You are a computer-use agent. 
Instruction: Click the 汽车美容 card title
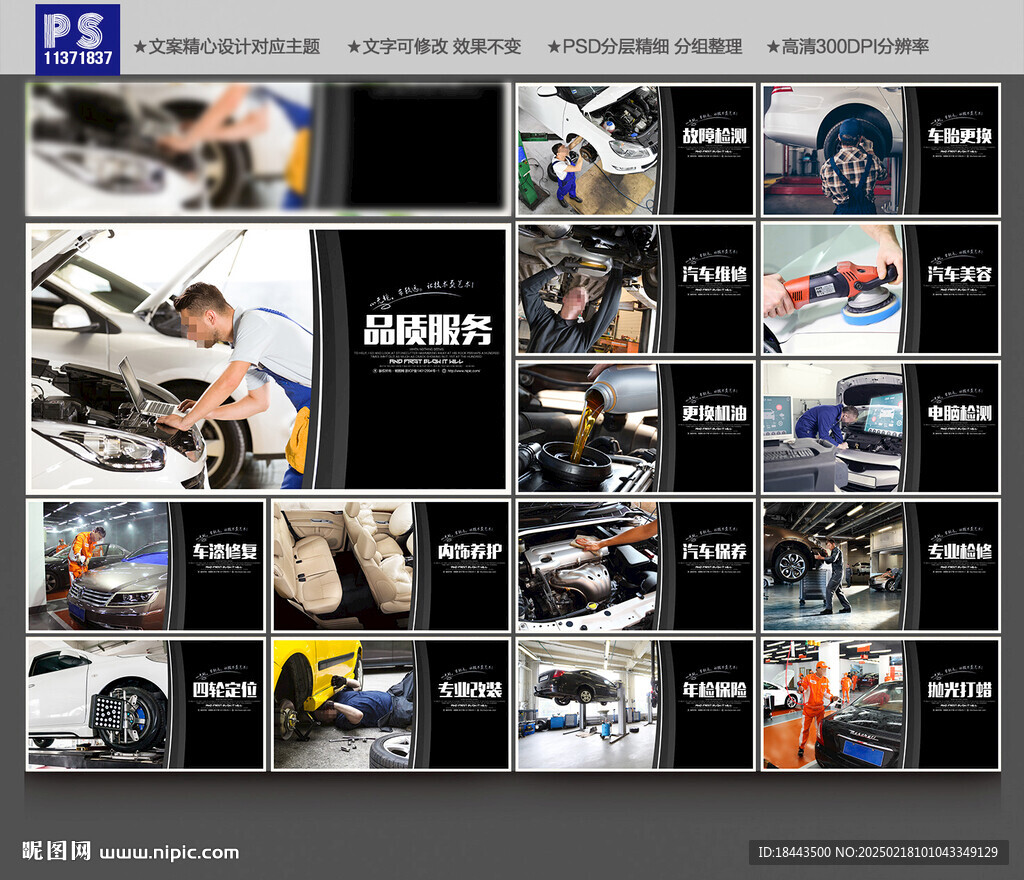960,274
